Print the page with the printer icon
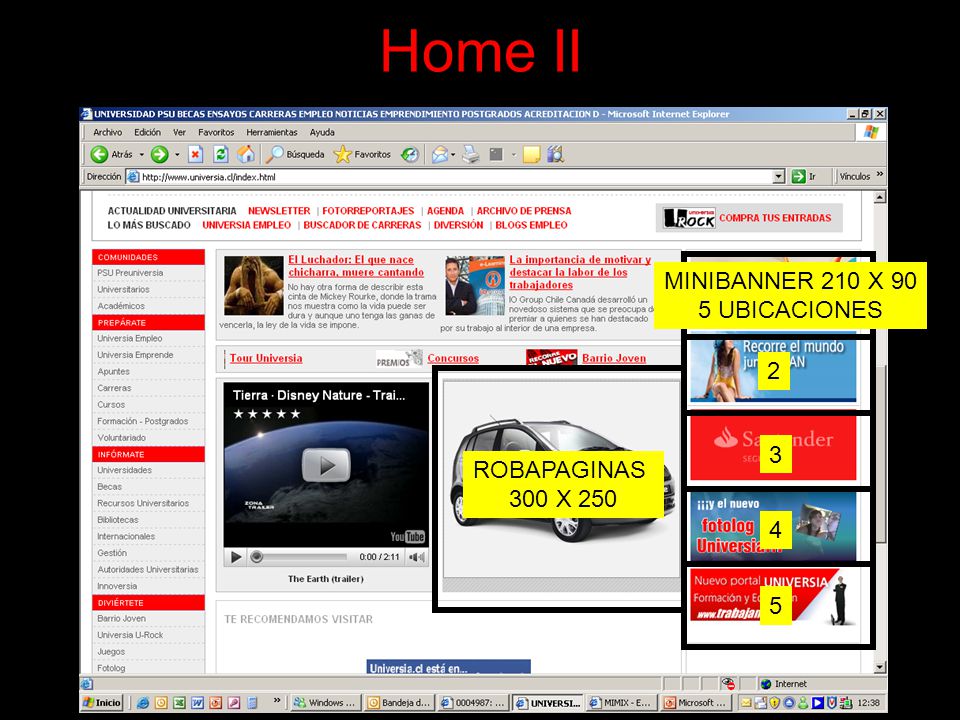This screenshot has width=960, height=720. pyautogui.click(x=471, y=154)
